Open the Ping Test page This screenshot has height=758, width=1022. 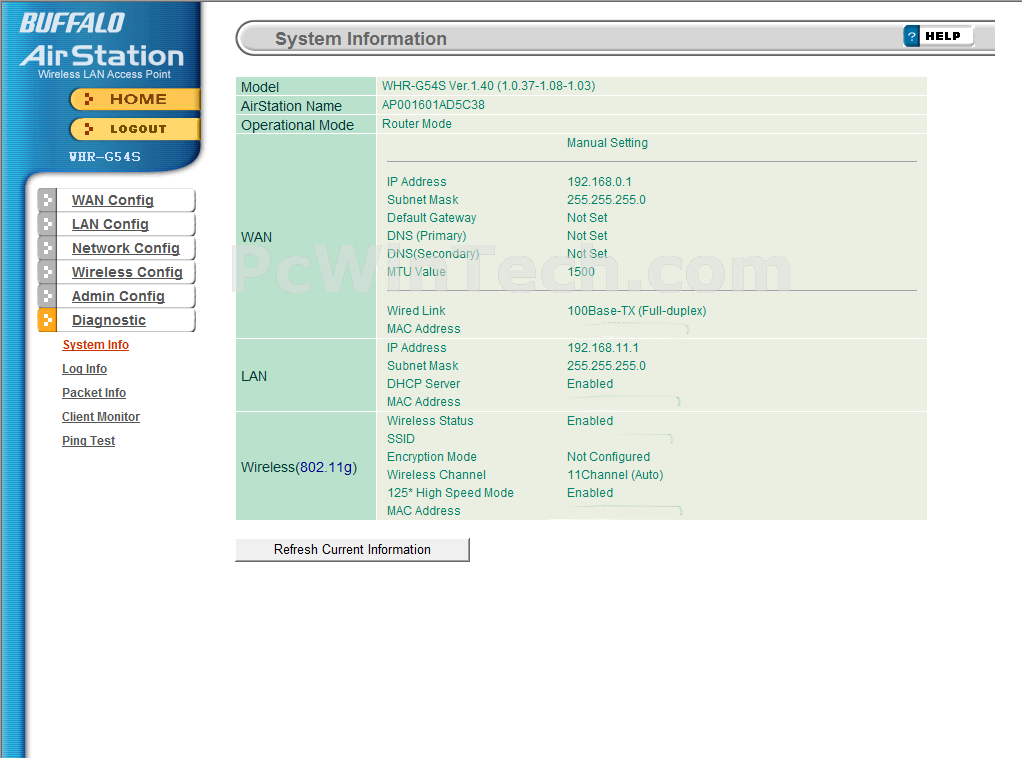pos(88,441)
